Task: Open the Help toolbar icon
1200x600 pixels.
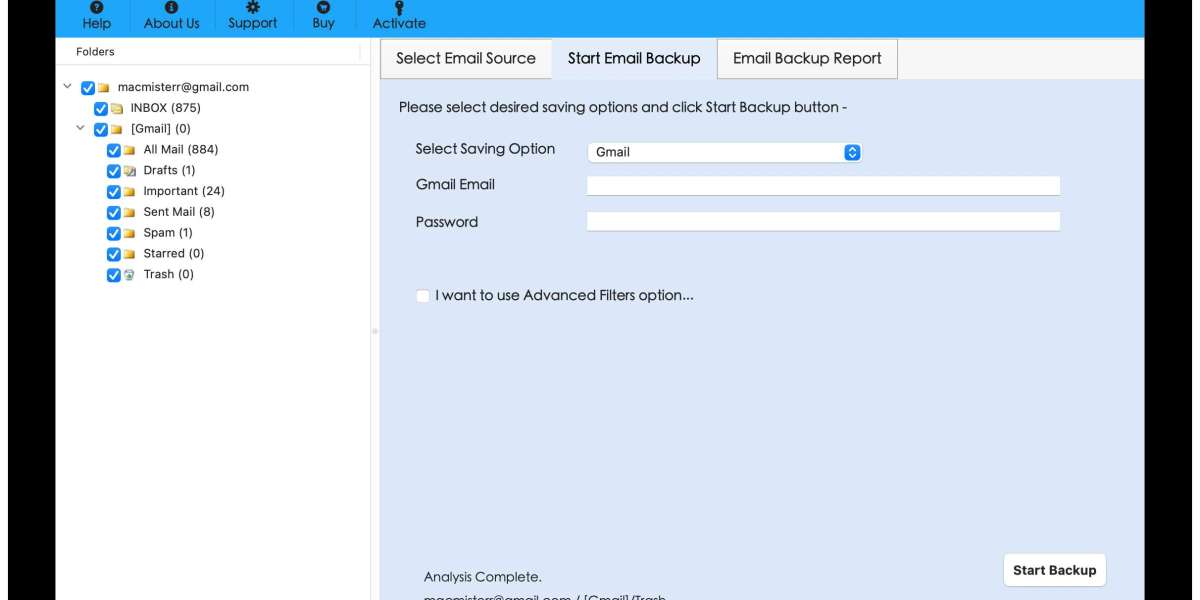Action: tap(96, 7)
